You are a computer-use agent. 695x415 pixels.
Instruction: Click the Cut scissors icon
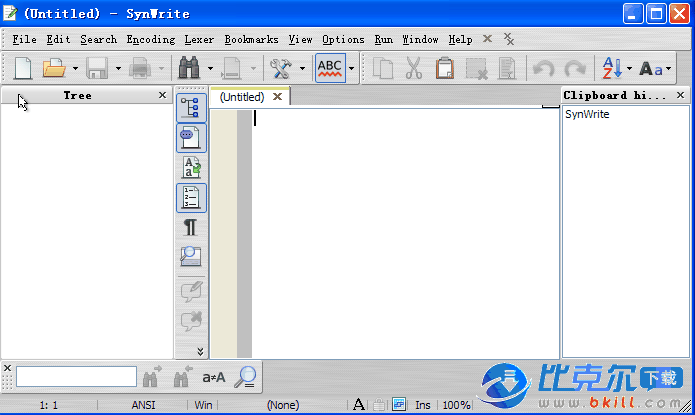[414, 68]
